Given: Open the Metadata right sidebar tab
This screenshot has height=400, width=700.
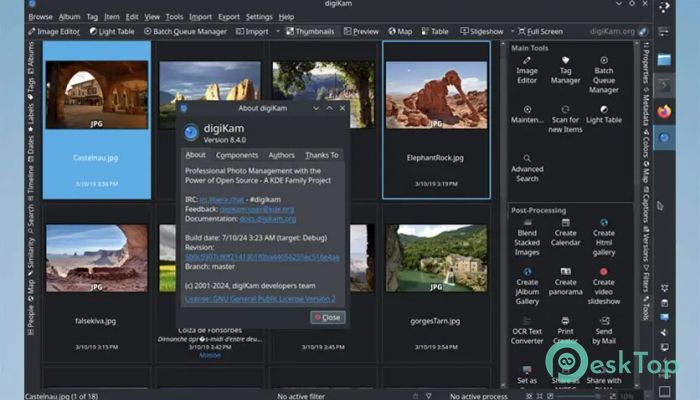Looking at the screenshot, I should [646, 106].
